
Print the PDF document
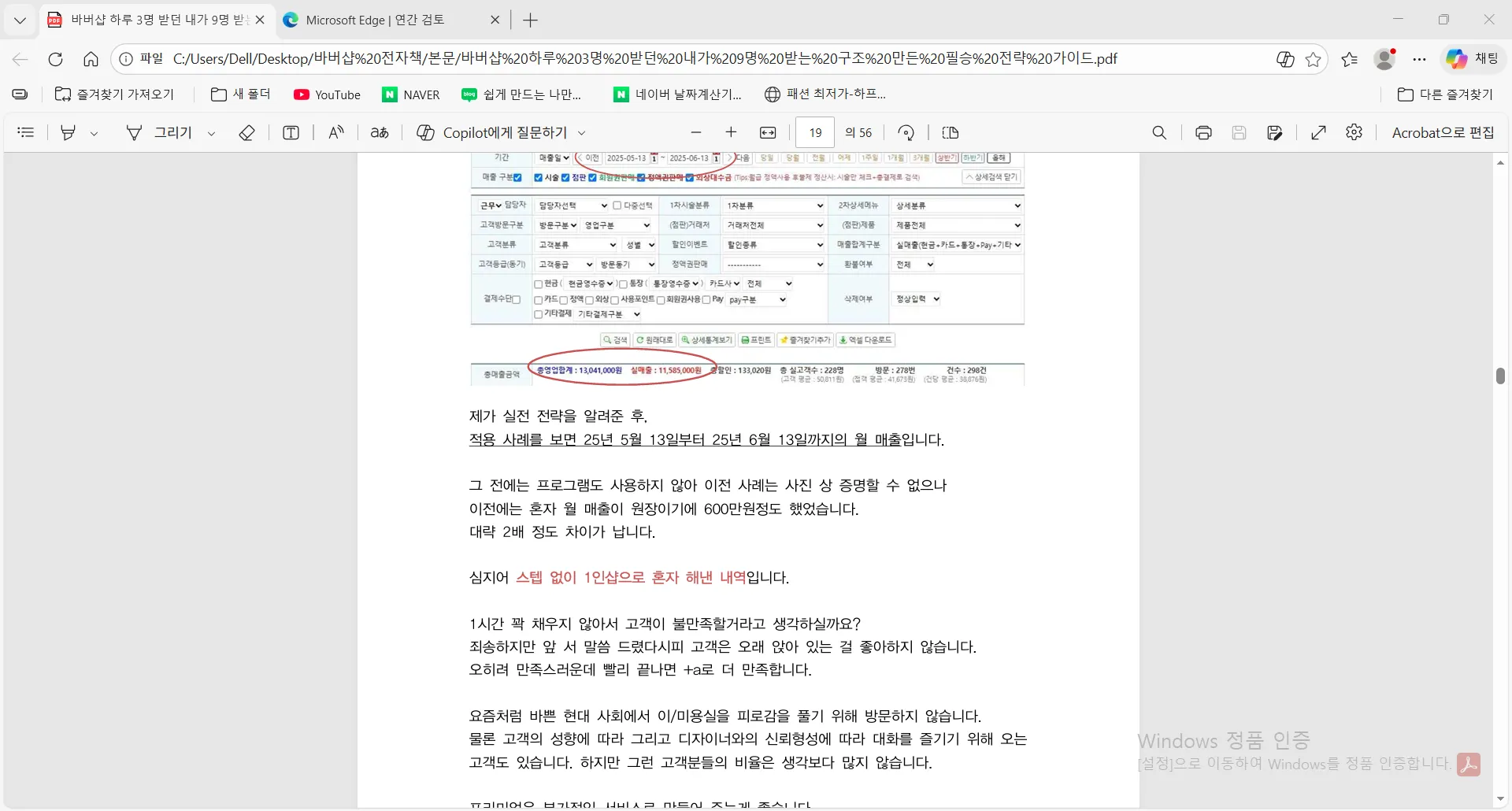pos(1203,132)
